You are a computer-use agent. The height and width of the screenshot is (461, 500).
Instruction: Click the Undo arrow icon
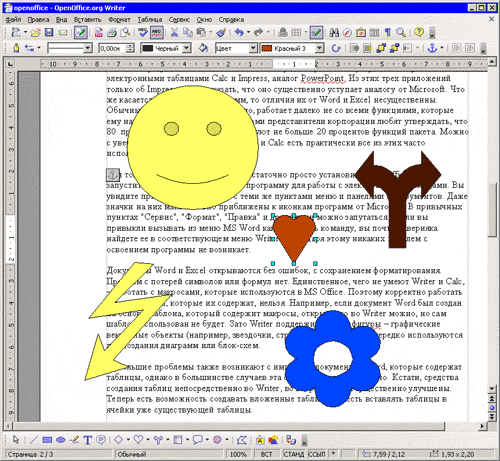[239, 32]
